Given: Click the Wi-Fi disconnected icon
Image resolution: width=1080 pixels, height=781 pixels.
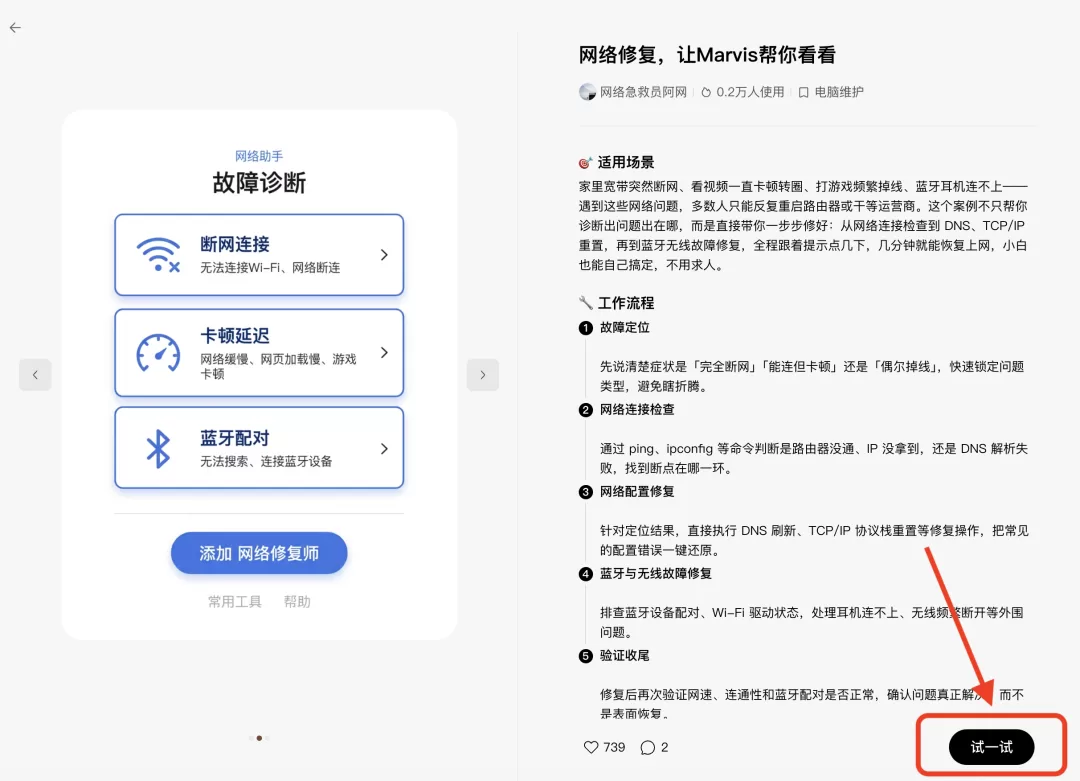Looking at the screenshot, I should click(x=158, y=255).
